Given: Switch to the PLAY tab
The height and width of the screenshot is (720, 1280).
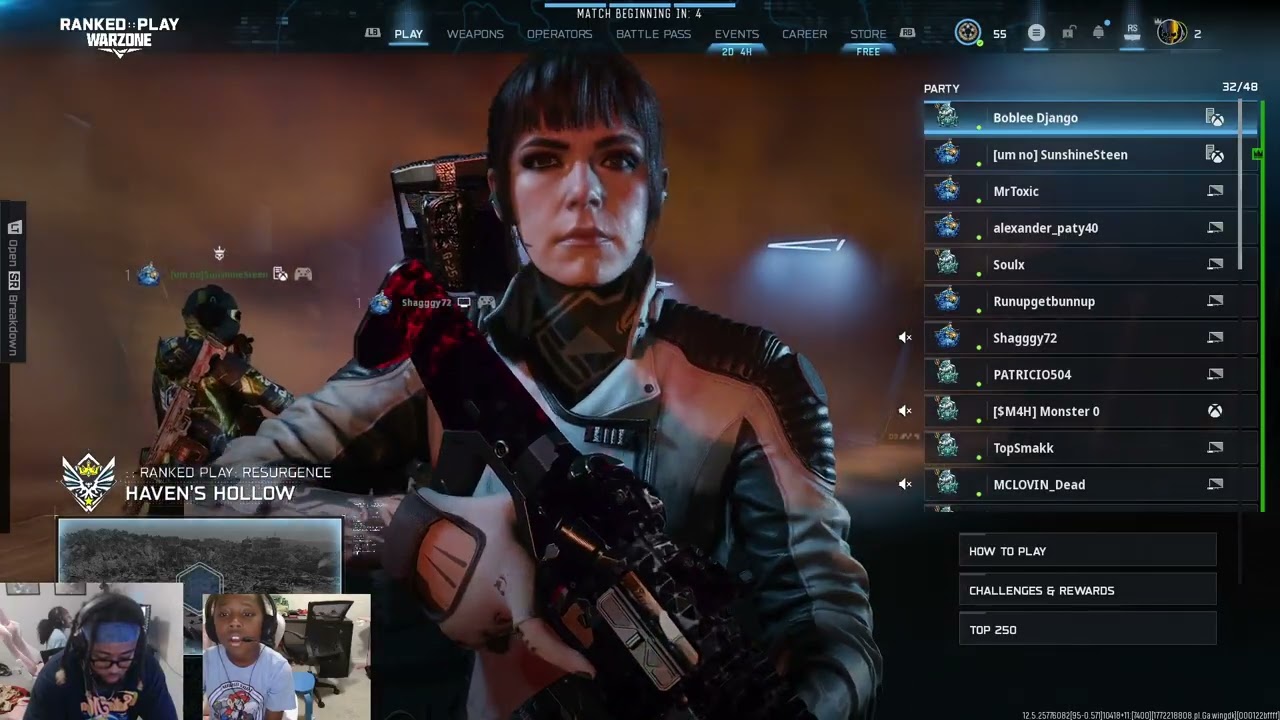Looking at the screenshot, I should (408, 34).
